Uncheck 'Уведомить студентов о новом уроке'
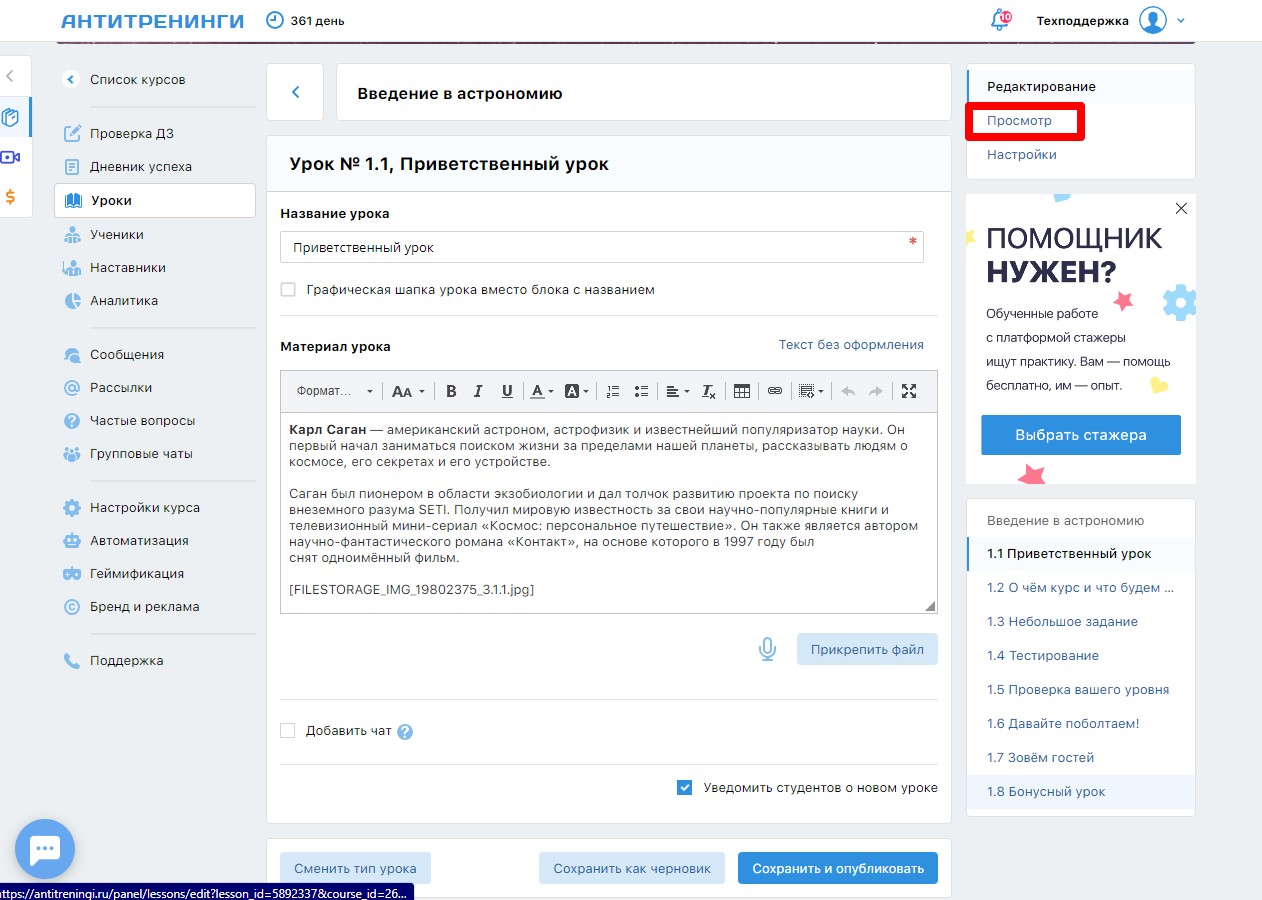Image resolution: width=1262 pixels, height=900 pixels. [684, 788]
